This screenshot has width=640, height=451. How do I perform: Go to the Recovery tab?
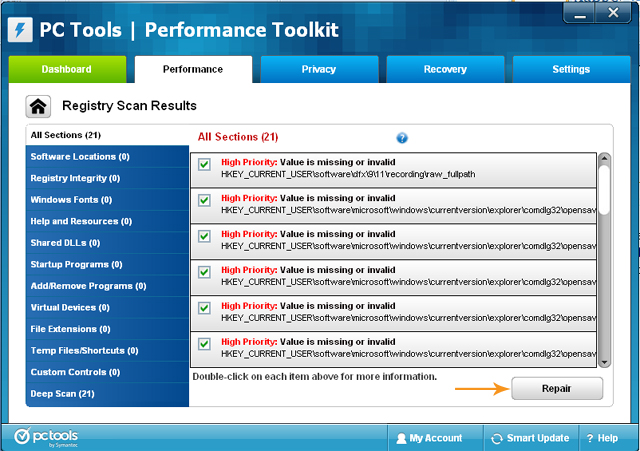[445, 70]
